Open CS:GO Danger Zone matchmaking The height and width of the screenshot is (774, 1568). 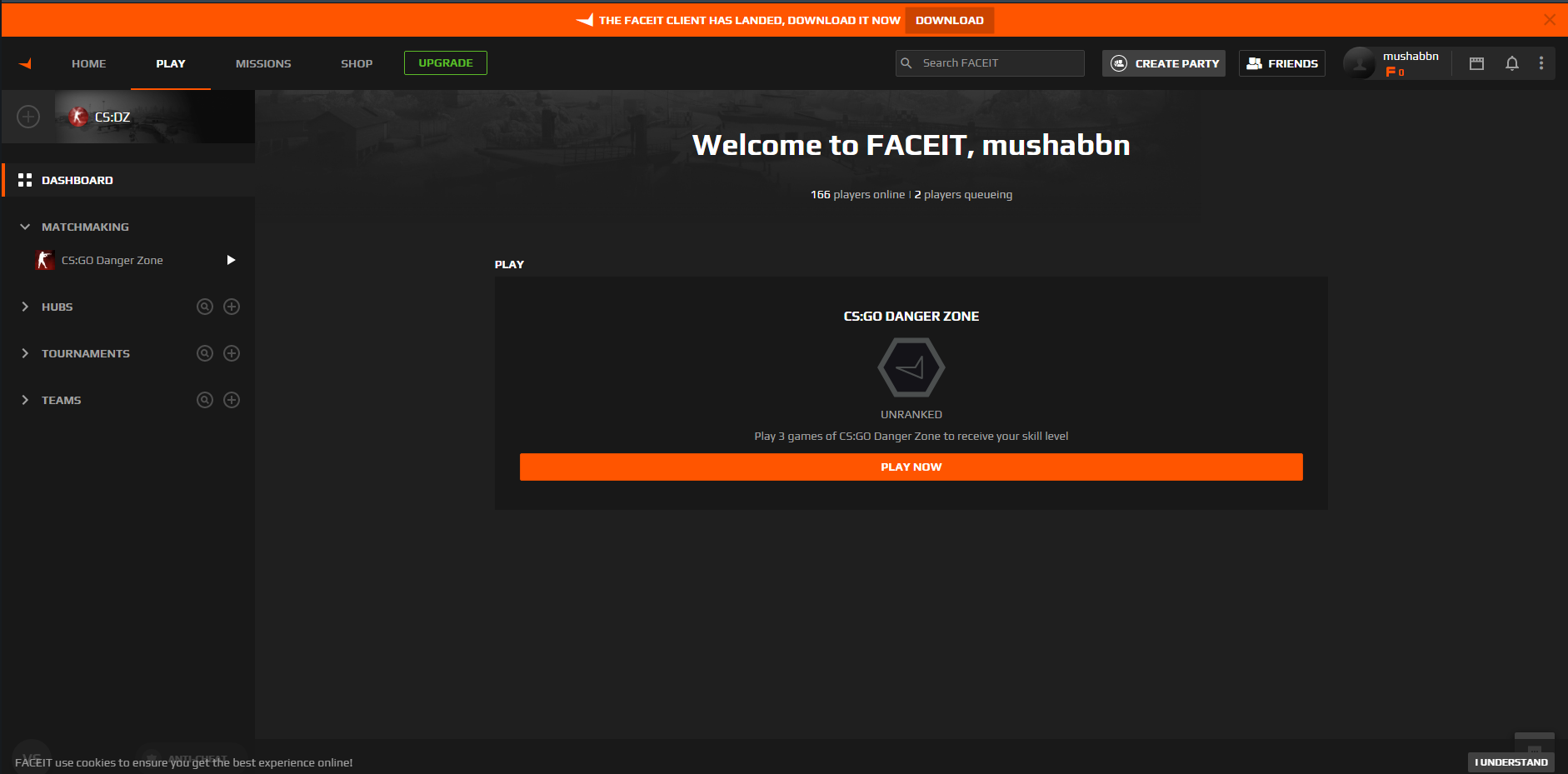112,260
